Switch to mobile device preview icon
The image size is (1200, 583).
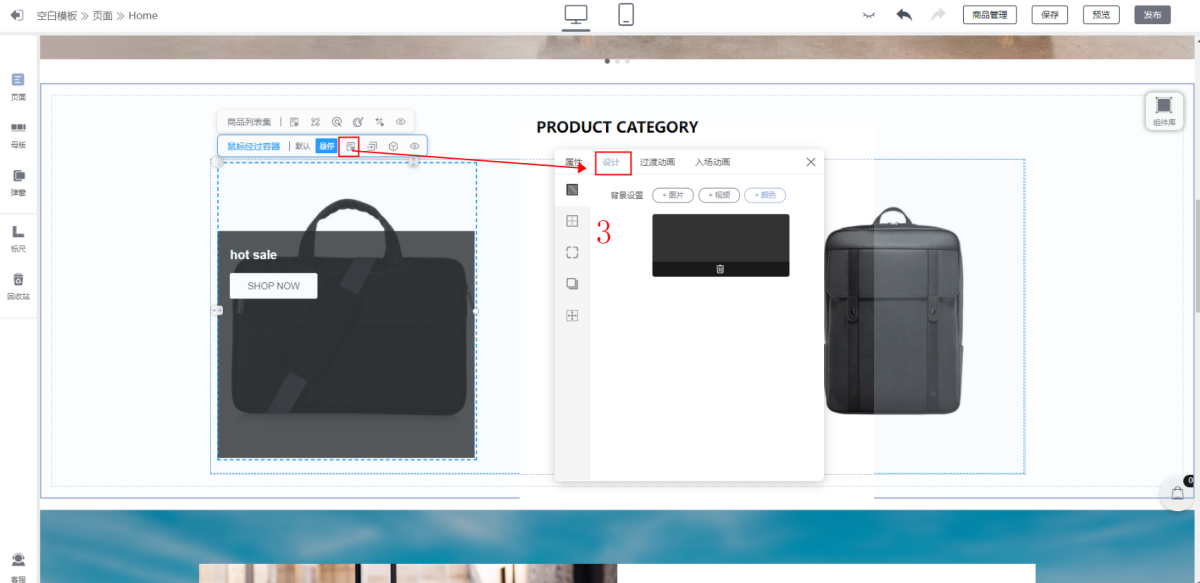[x=626, y=15]
